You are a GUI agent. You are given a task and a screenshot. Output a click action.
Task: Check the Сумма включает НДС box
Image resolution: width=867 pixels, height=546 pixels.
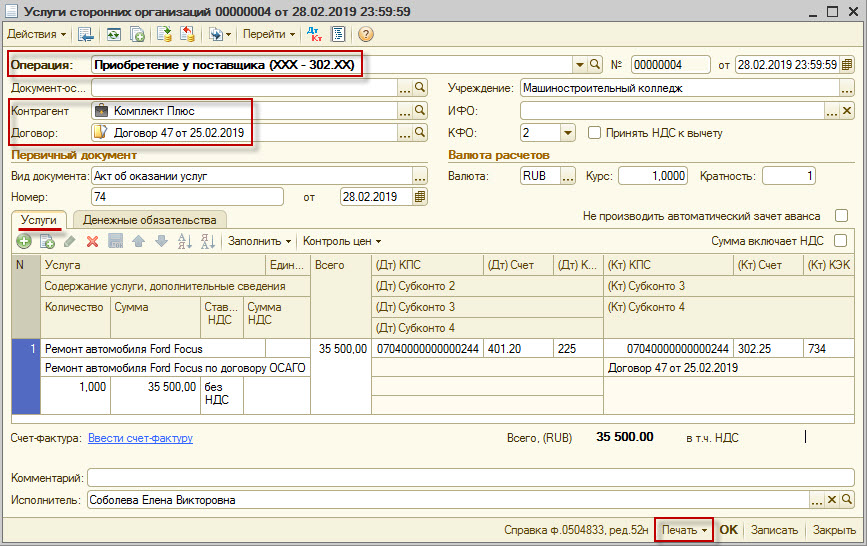[841, 240]
